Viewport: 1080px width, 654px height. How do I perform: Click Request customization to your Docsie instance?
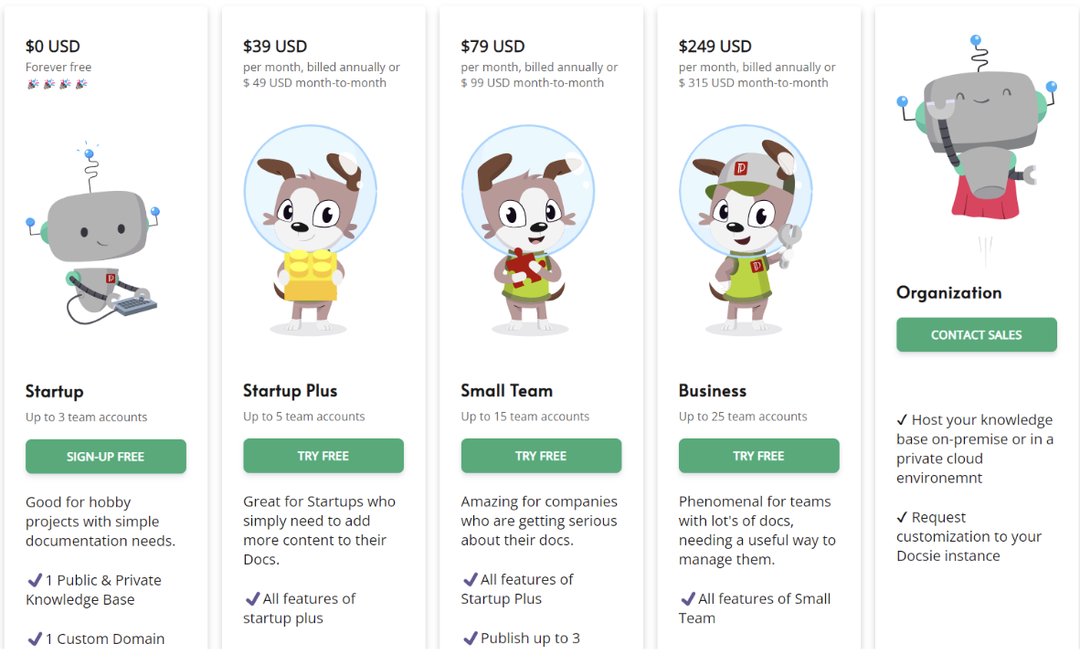point(968,536)
